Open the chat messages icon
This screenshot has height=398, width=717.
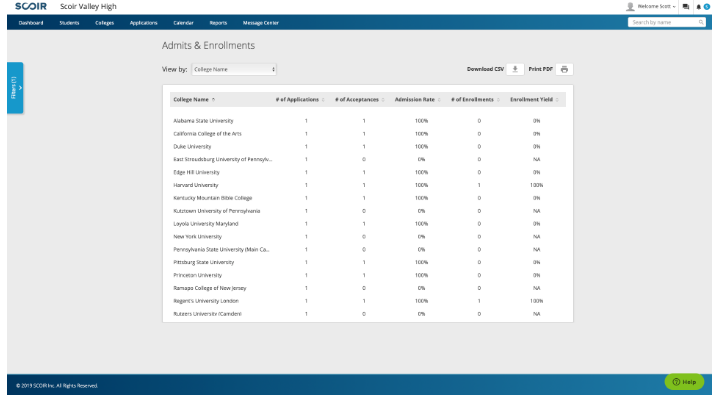pos(685,6)
